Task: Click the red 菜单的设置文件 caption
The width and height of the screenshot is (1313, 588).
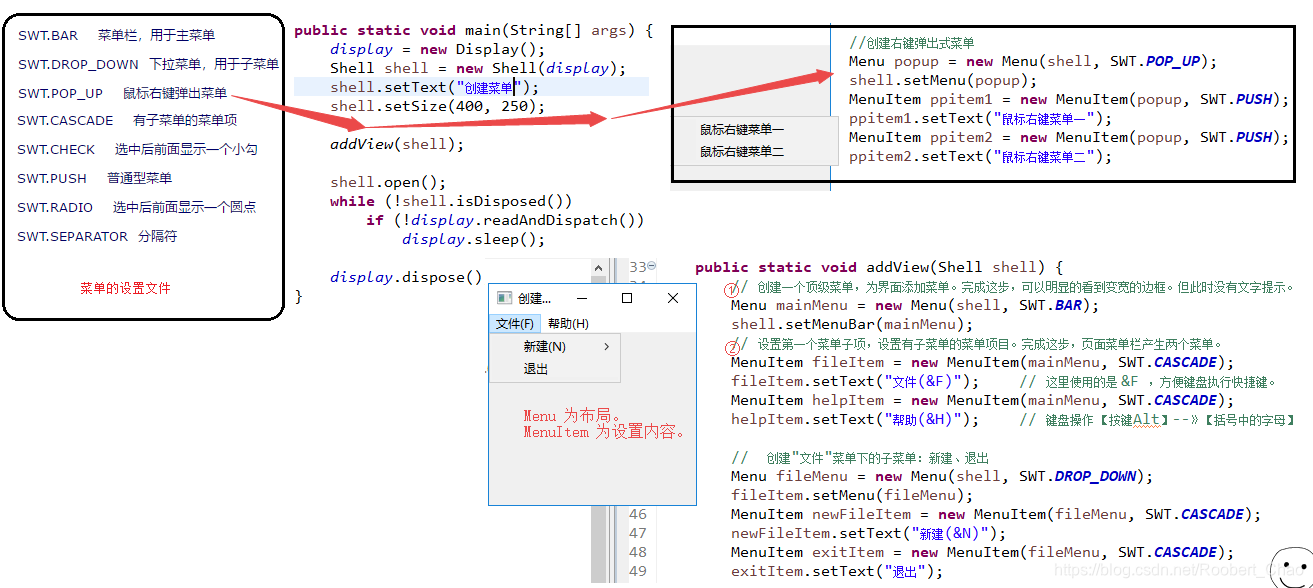Action: coord(125,288)
